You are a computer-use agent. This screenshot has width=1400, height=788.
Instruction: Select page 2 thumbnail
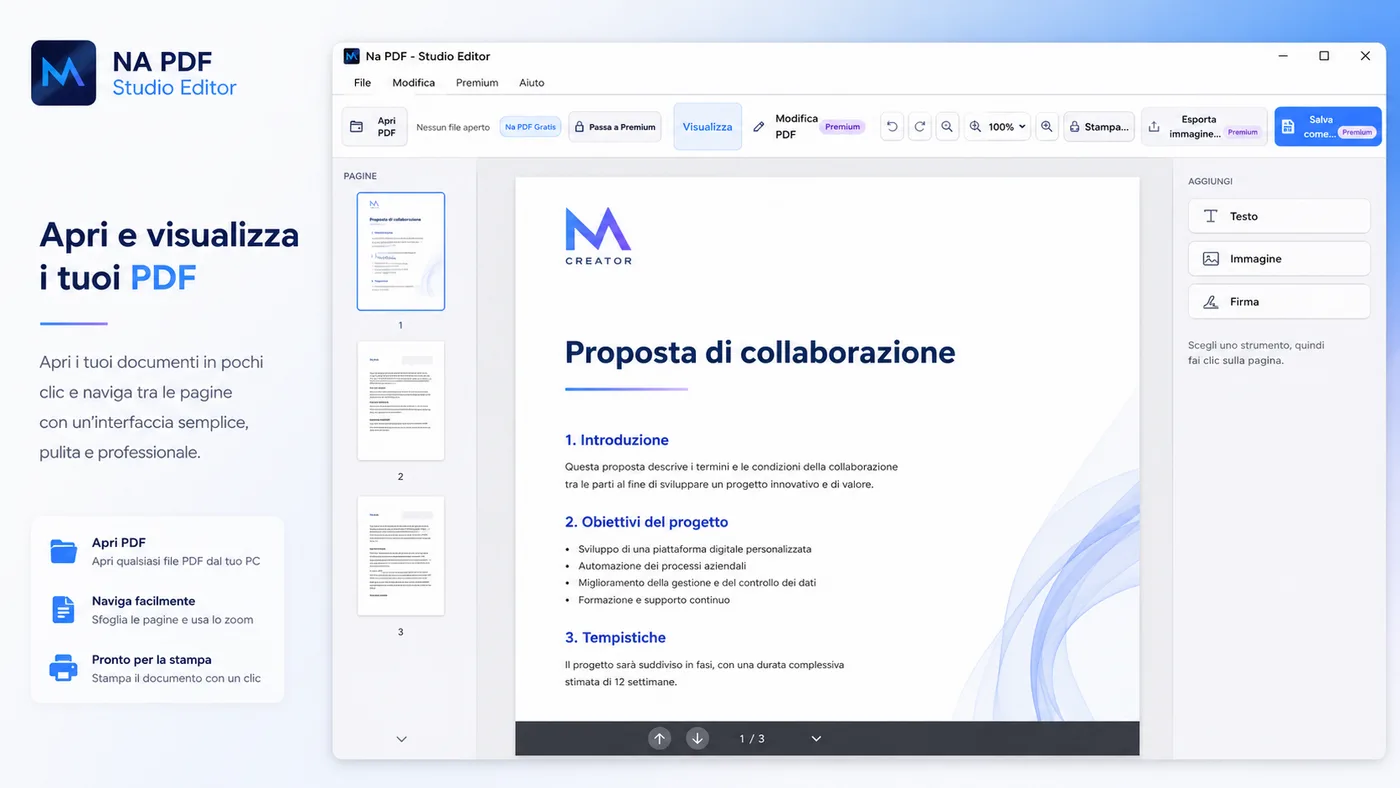[x=401, y=401]
